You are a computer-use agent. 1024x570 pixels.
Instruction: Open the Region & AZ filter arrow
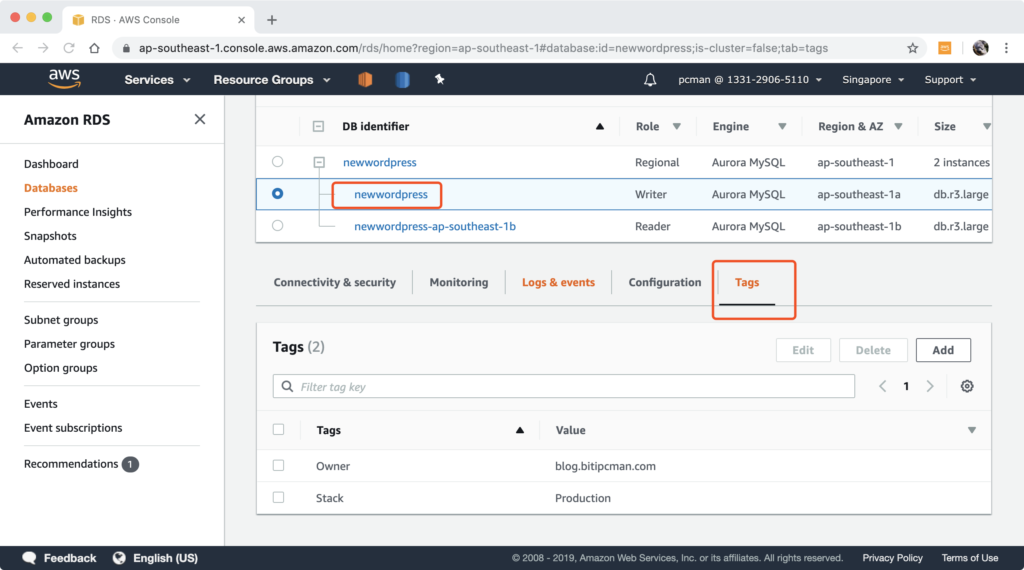898,127
